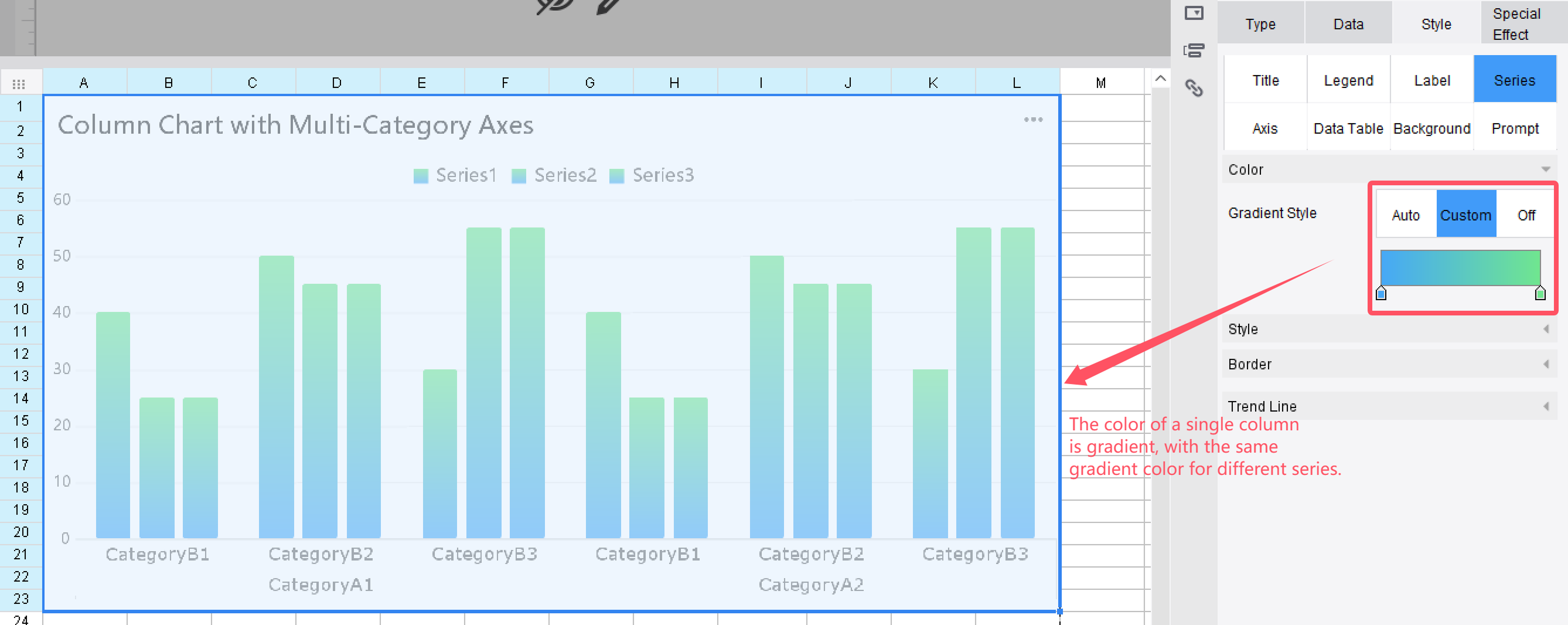Click the Series2 legend swatch
Image resolution: width=1568 pixels, height=625 pixels.
pos(519,176)
